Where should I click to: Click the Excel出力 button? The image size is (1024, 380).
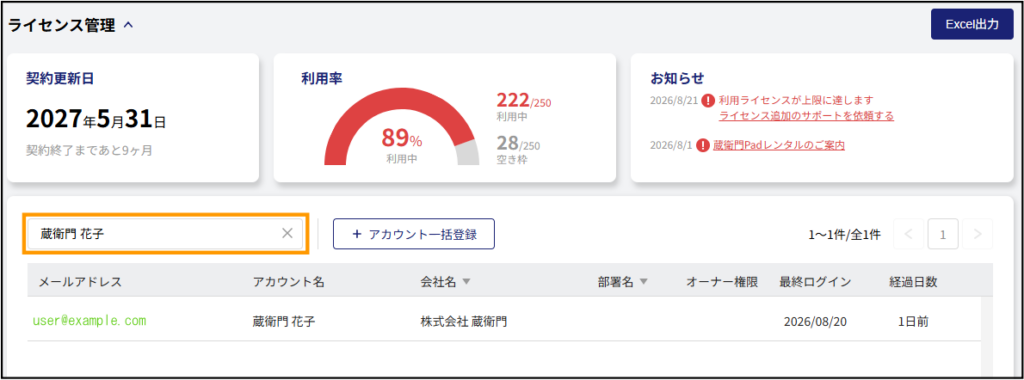click(972, 24)
